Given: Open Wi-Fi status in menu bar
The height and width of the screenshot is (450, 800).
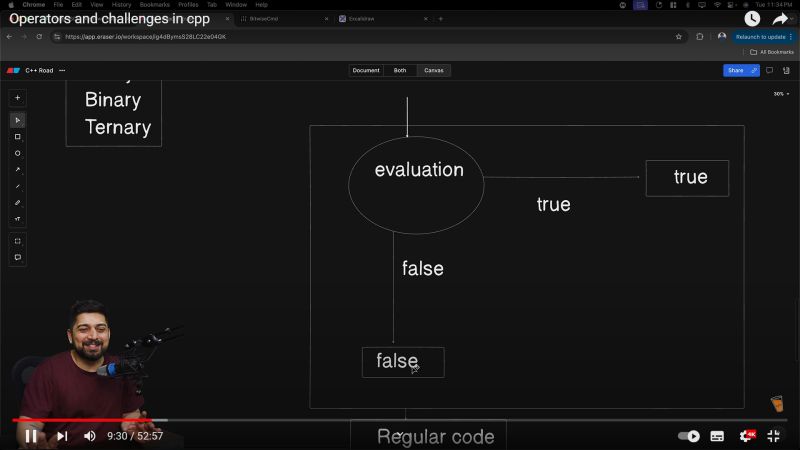Looking at the screenshot, I should [x=717, y=5].
